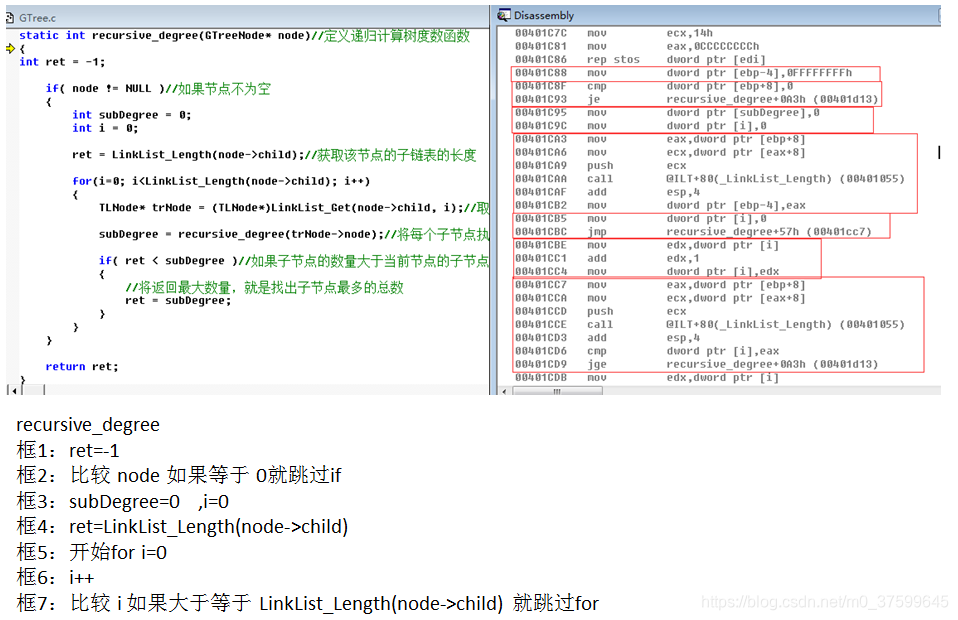Screen dimensions: 958x620
Task: Click the 'recursive_degree' heading below the windows
Action: (88, 425)
